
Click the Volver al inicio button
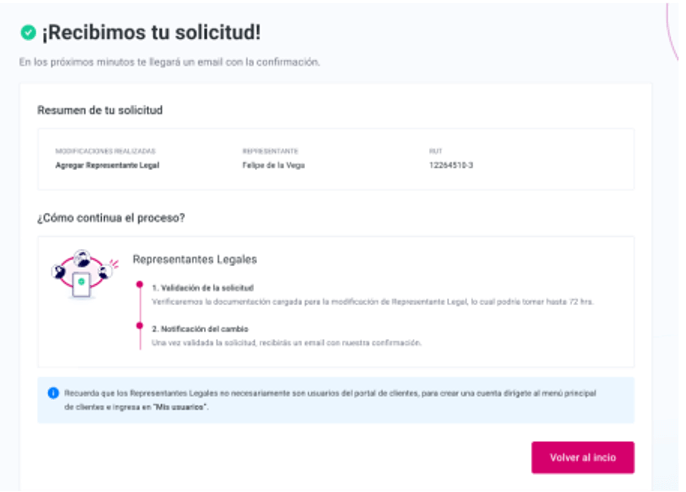coord(583,457)
